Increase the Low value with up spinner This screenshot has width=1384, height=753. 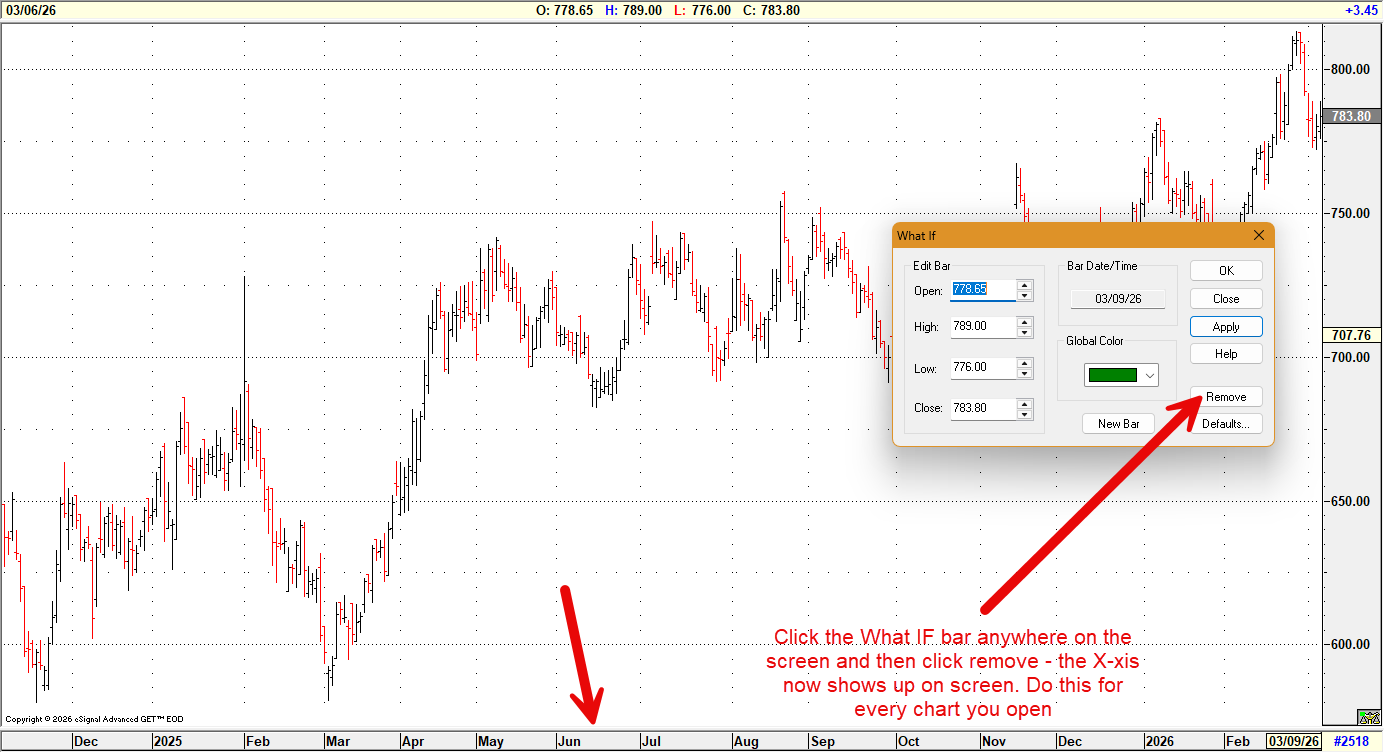click(x=1024, y=363)
